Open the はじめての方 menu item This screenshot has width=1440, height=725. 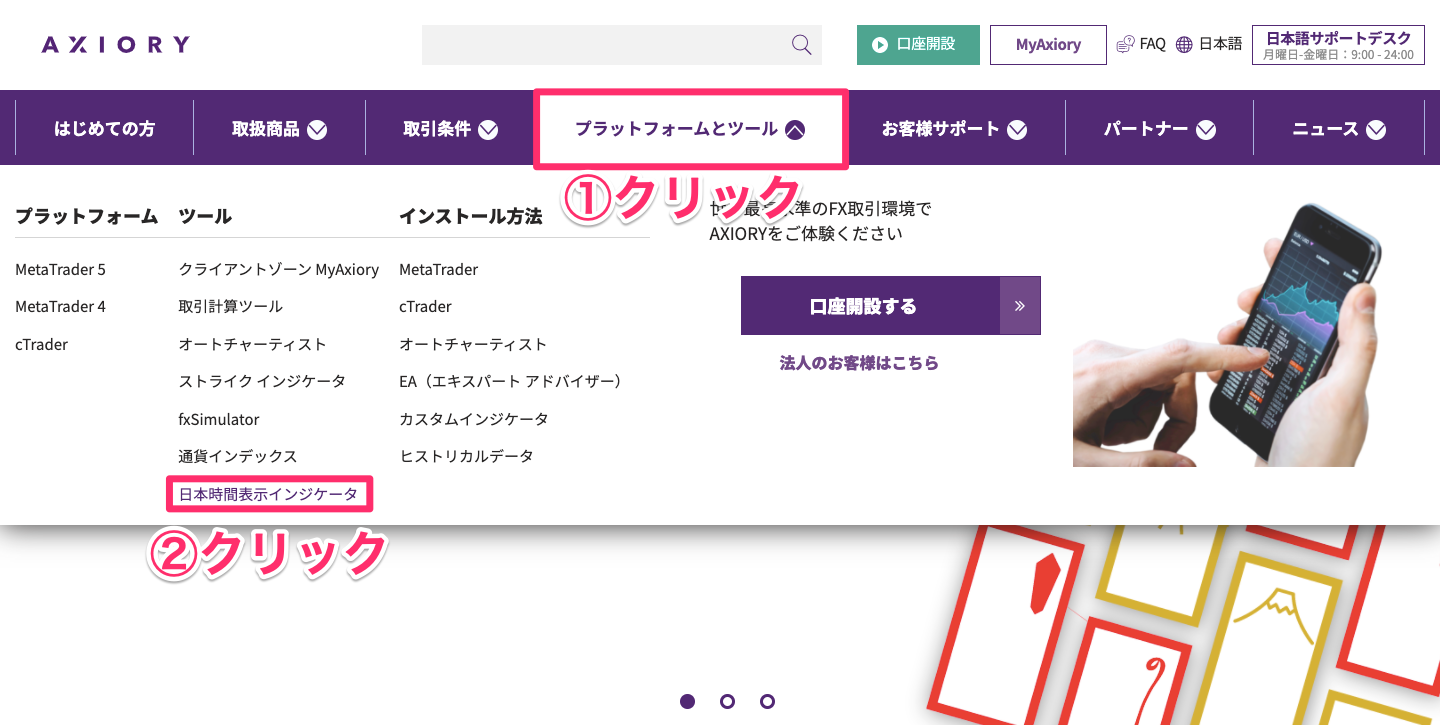tap(104, 129)
